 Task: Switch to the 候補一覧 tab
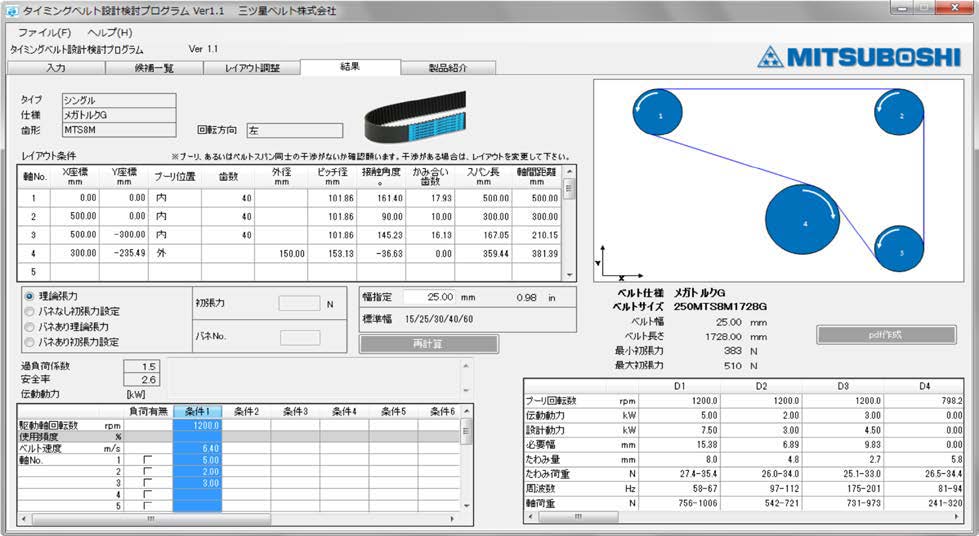(x=154, y=67)
